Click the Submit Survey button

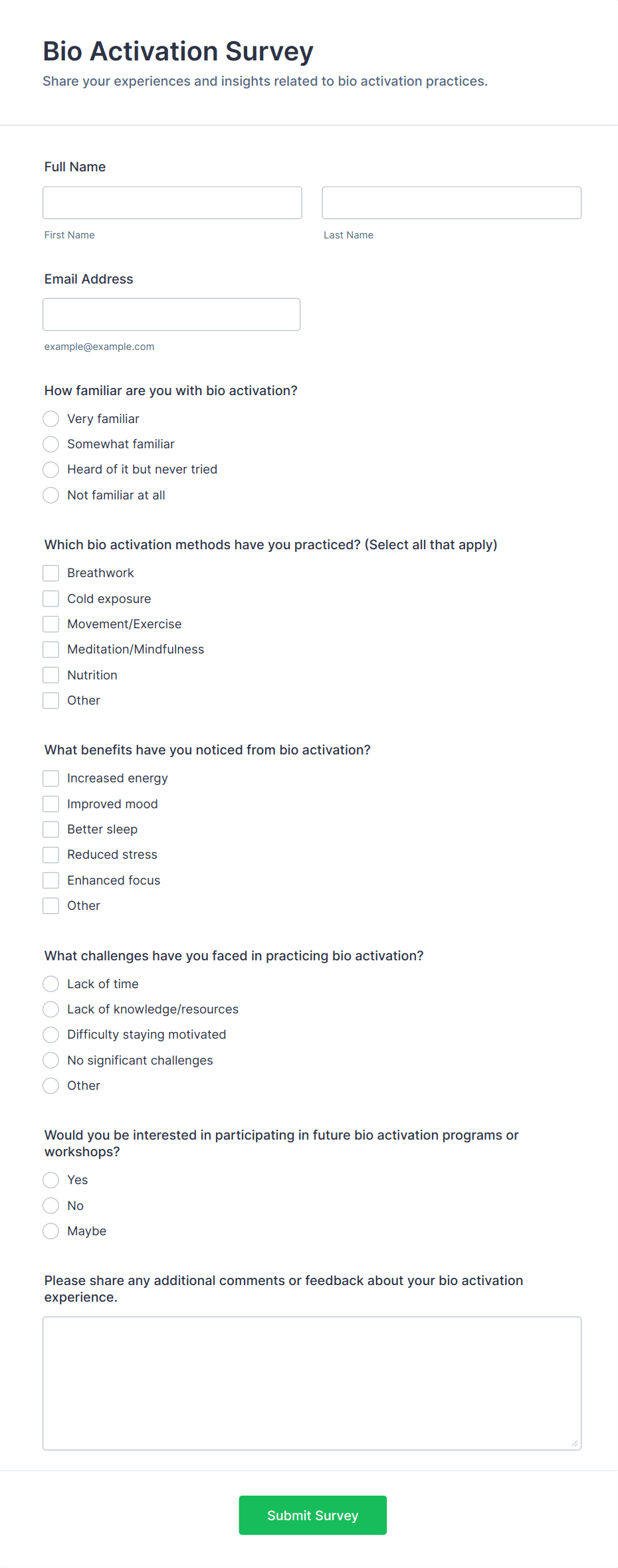coord(313,1515)
